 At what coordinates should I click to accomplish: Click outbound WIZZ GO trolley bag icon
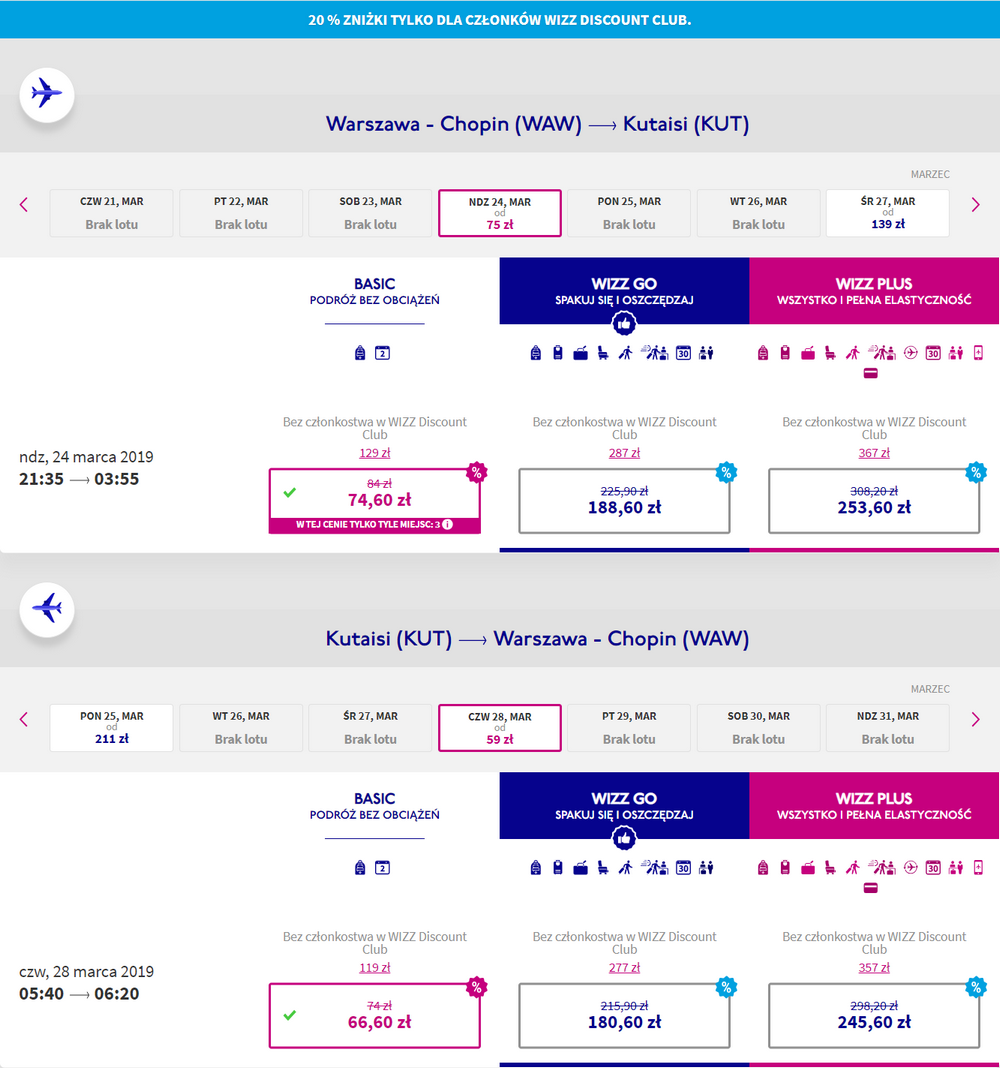tap(558, 353)
